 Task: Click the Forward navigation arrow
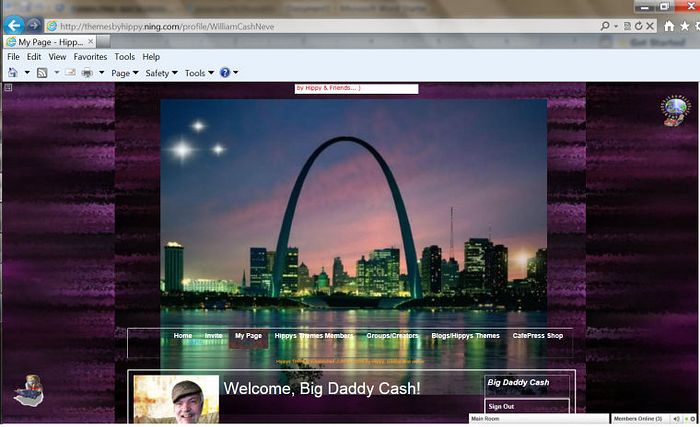click(34, 25)
